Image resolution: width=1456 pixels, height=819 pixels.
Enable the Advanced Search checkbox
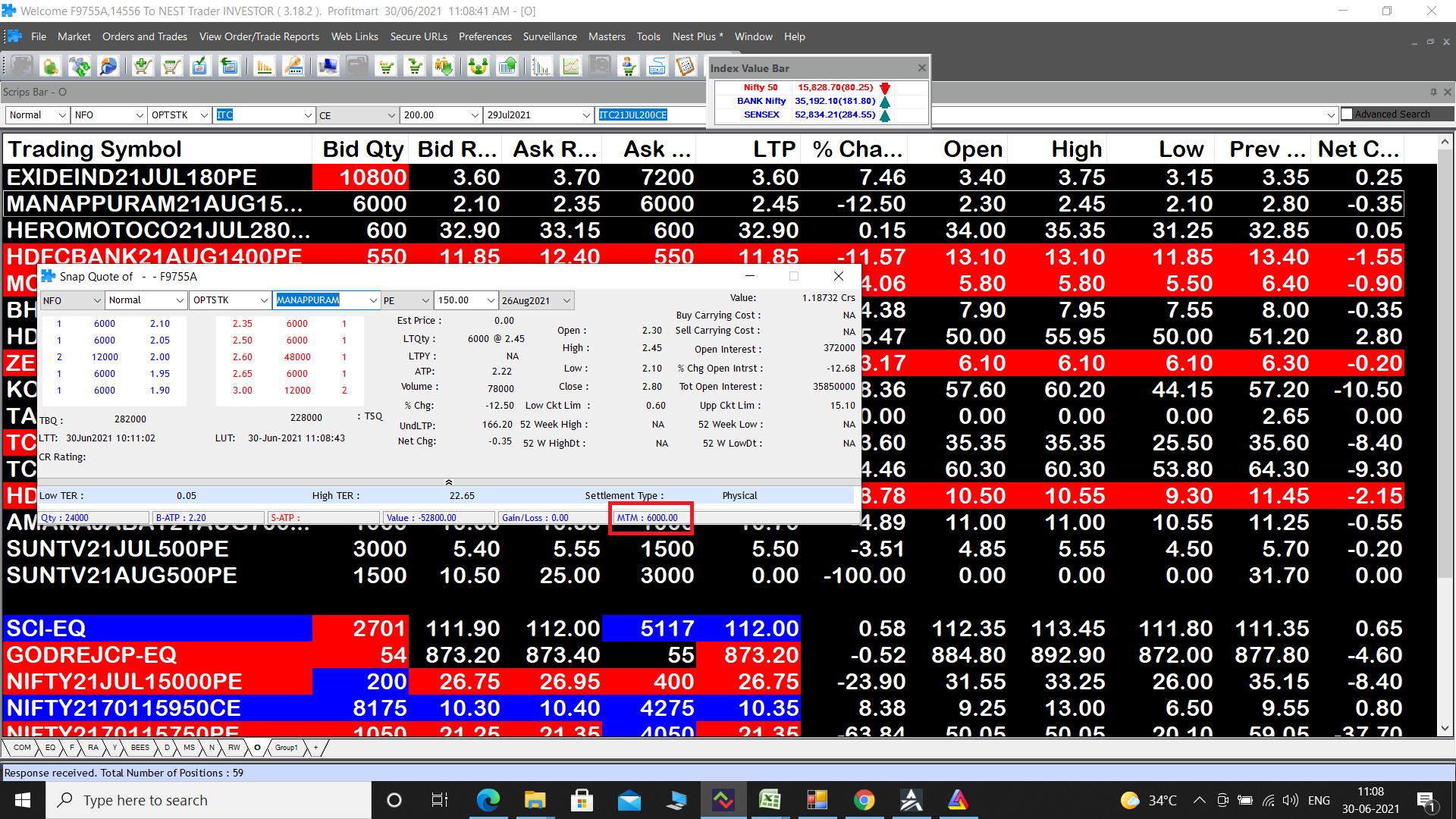point(1347,114)
